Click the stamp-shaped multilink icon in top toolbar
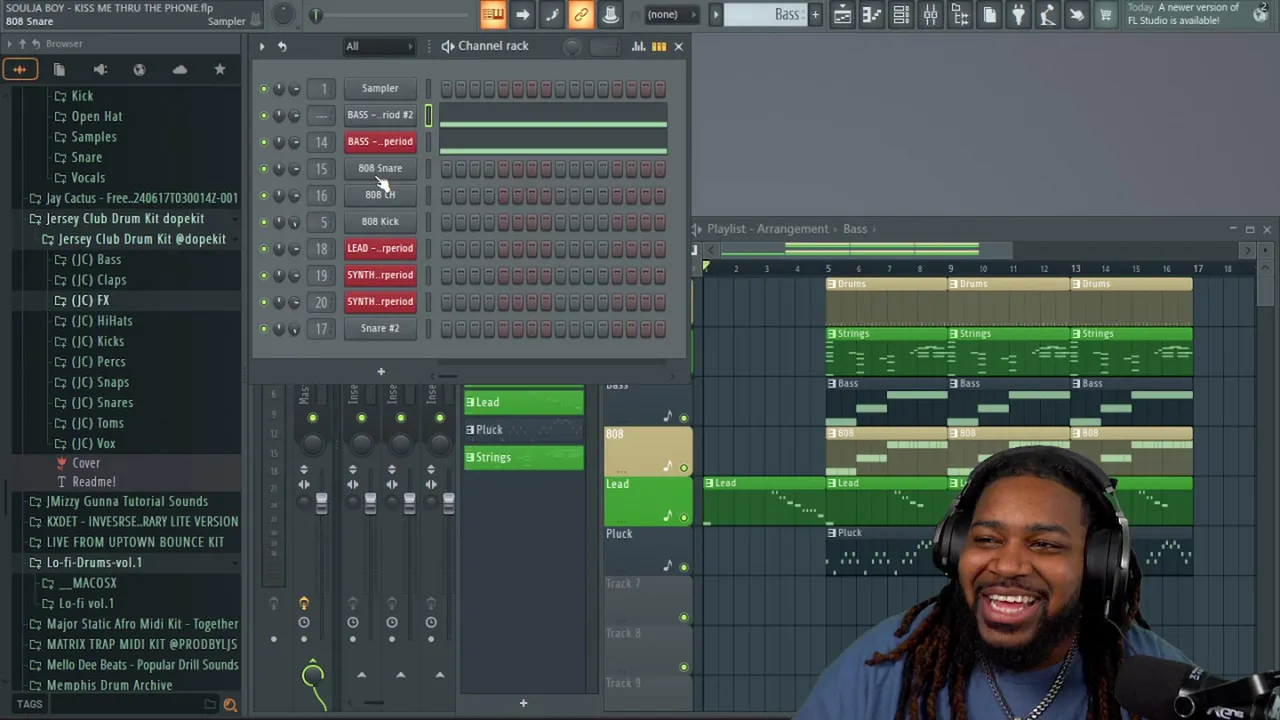This screenshot has height=720, width=1280. coord(610,14)
